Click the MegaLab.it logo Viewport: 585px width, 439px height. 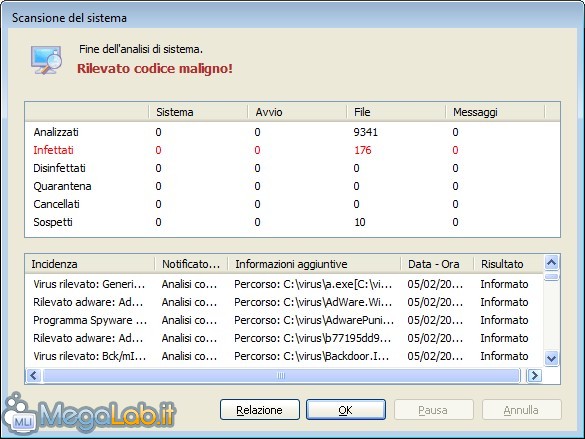89,415
